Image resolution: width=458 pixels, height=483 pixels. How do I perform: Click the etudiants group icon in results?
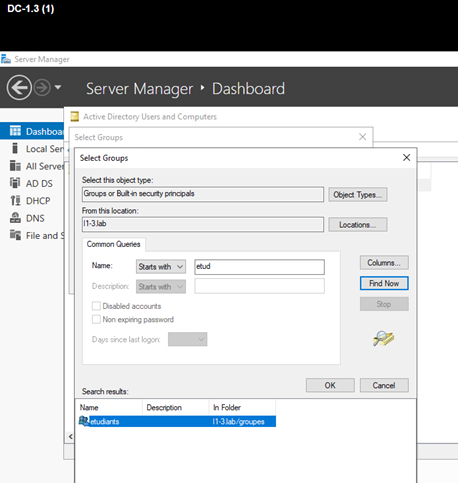click(84, 421)
